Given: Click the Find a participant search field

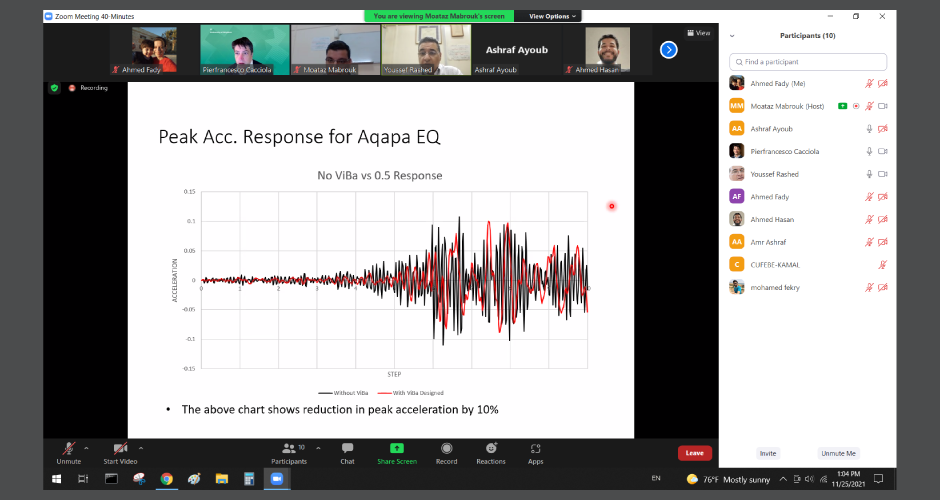Looking at the screenshot, I should pos(808,62).
